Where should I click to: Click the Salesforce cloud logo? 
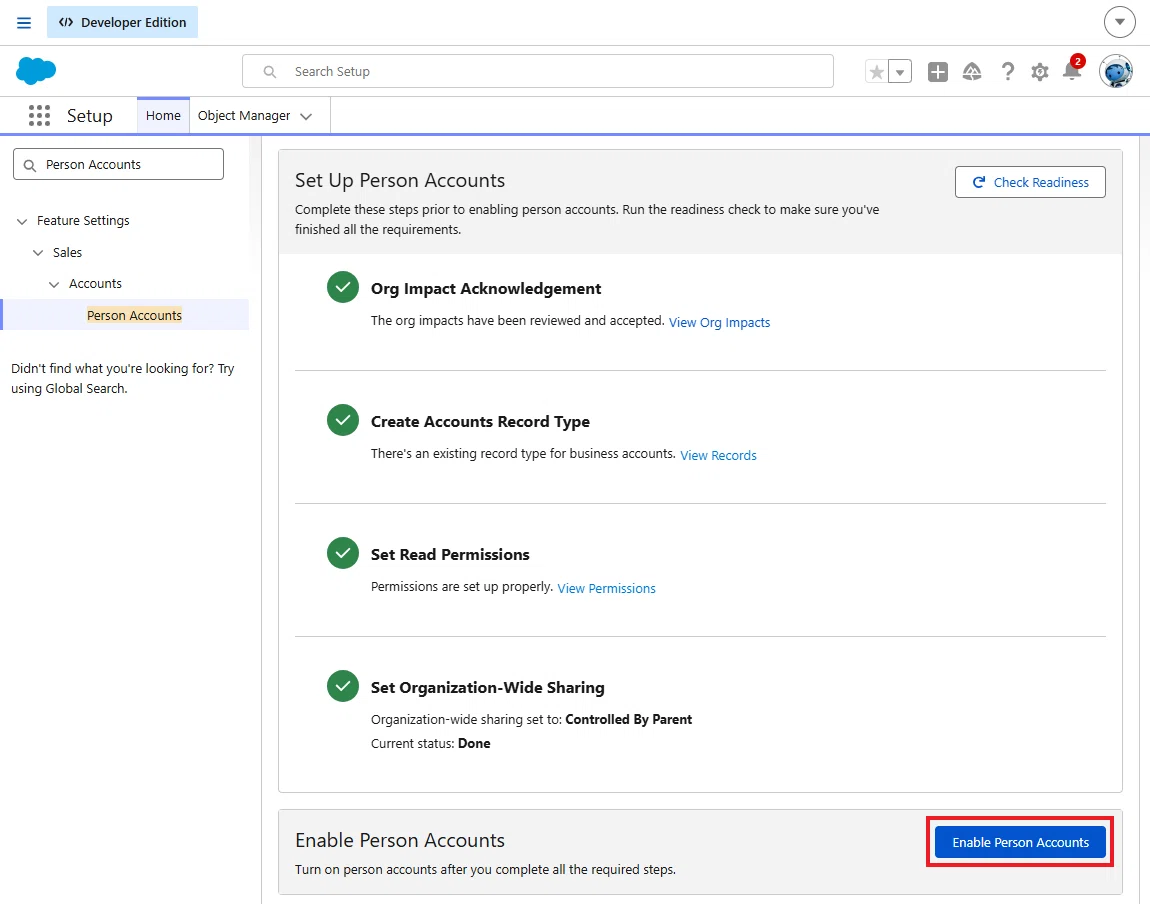(x=36, y=70)
